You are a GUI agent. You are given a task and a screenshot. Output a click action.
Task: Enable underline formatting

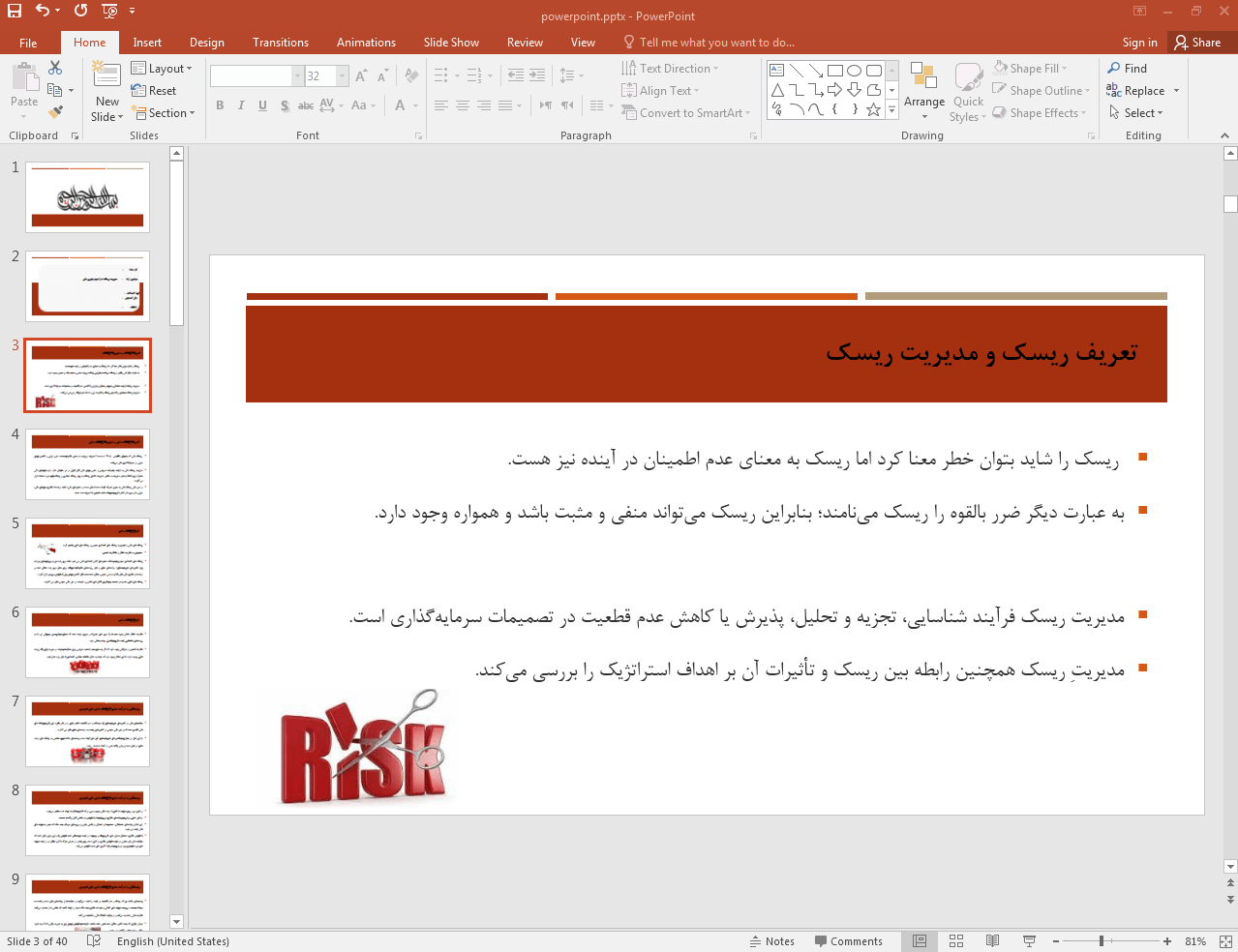click(261, 104)
